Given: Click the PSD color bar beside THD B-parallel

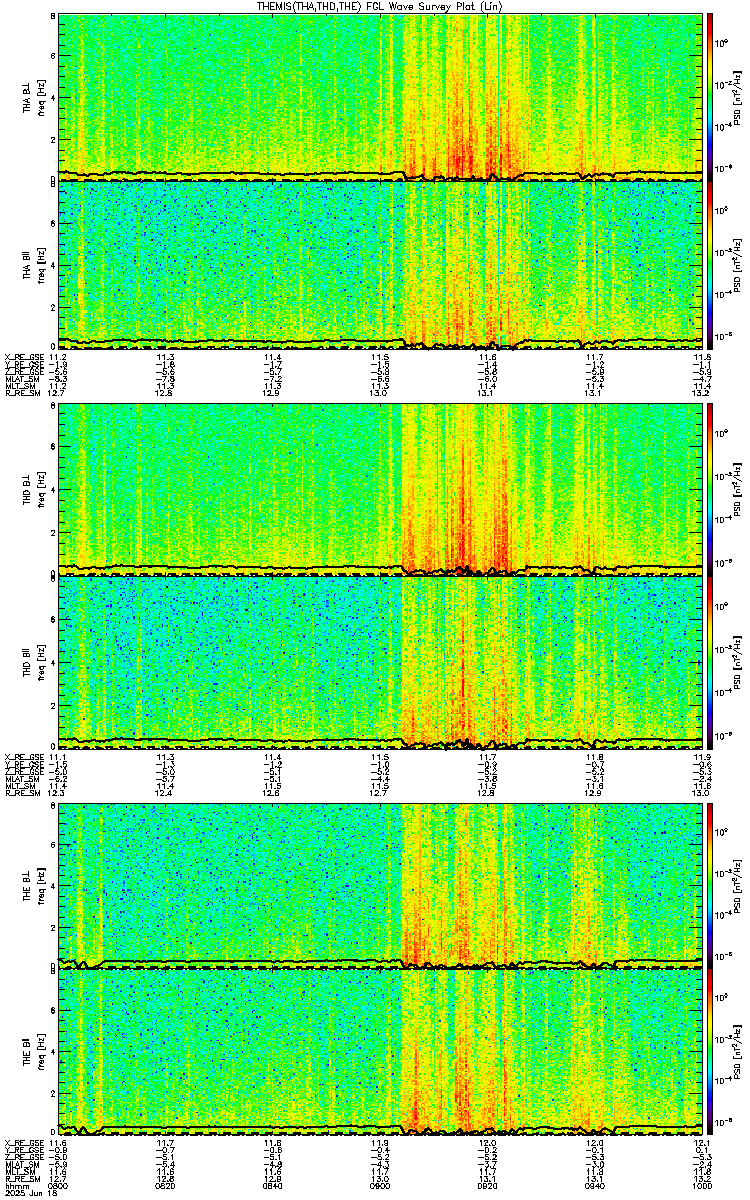Looking at the screenshot, I should (710, 662).
